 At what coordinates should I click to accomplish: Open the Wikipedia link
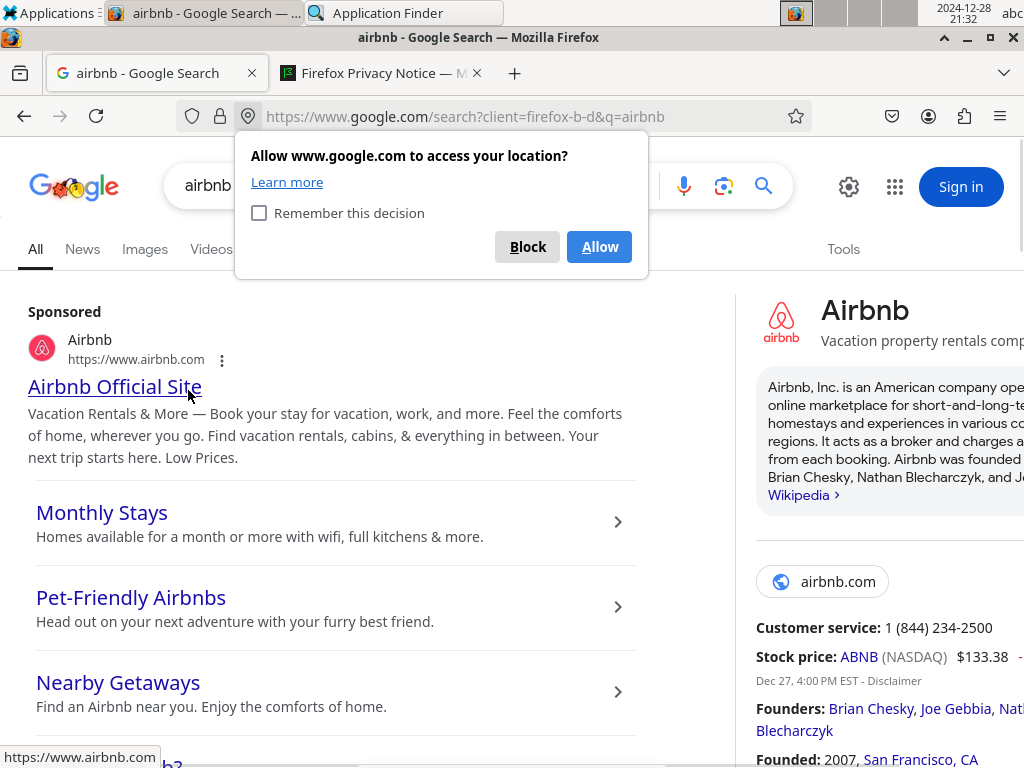click(803, 495)
